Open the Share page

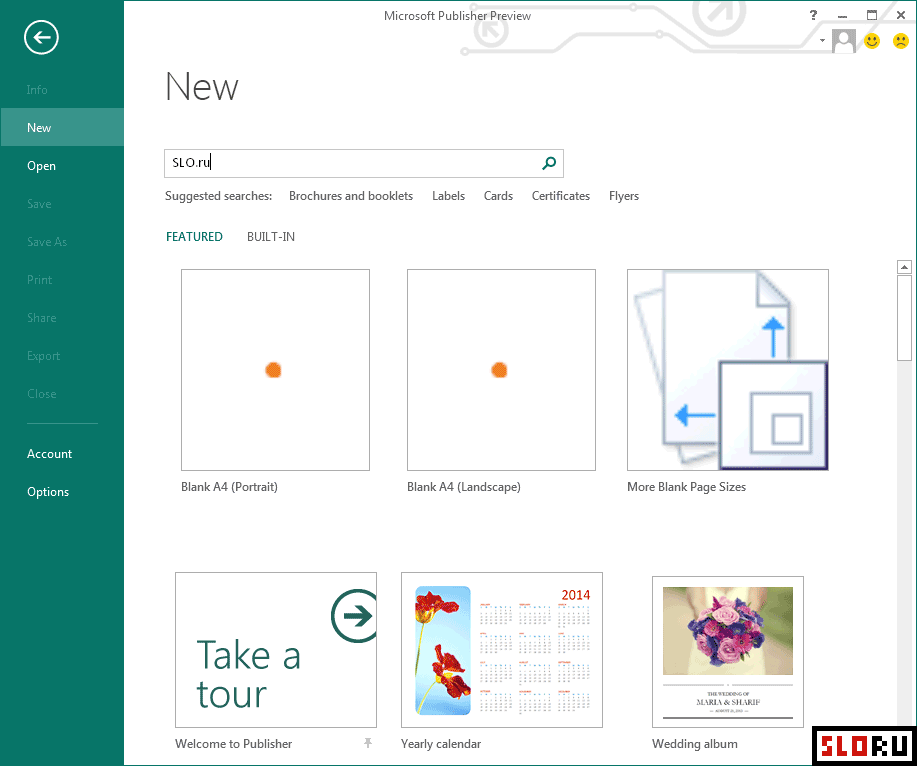click(x=42, y=318)
